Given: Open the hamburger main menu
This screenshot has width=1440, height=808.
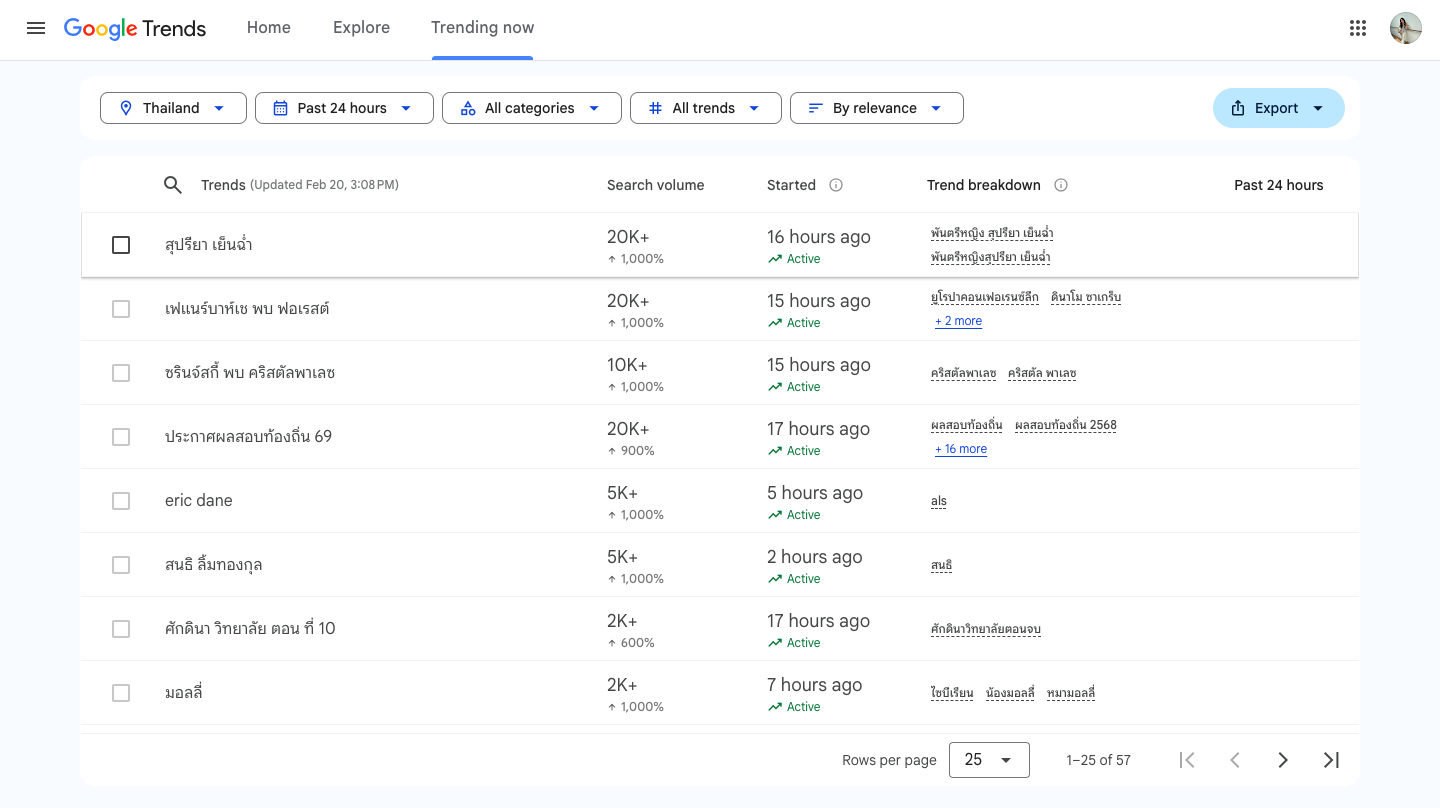Looking at the screenshot, I should click(x=36, y=28).
